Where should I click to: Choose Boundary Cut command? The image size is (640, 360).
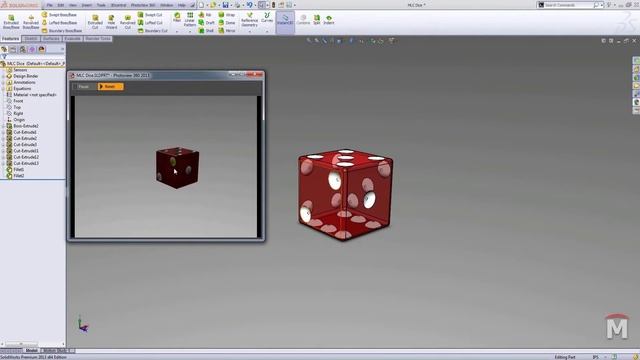[153, 31]
